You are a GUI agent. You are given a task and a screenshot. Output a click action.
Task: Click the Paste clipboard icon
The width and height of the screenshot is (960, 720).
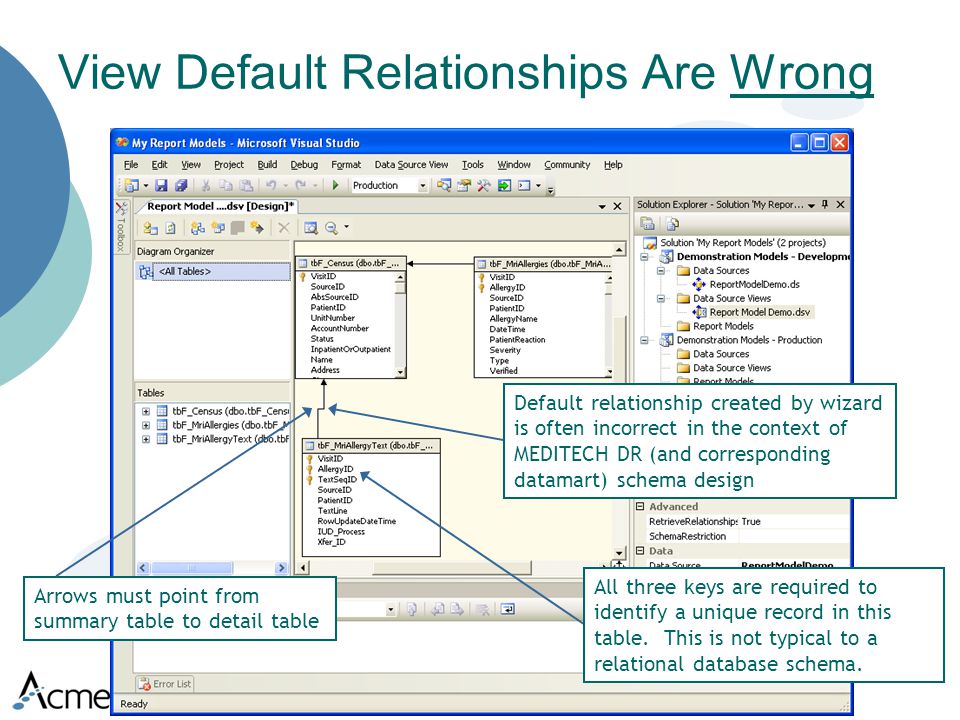pos(246,185)
